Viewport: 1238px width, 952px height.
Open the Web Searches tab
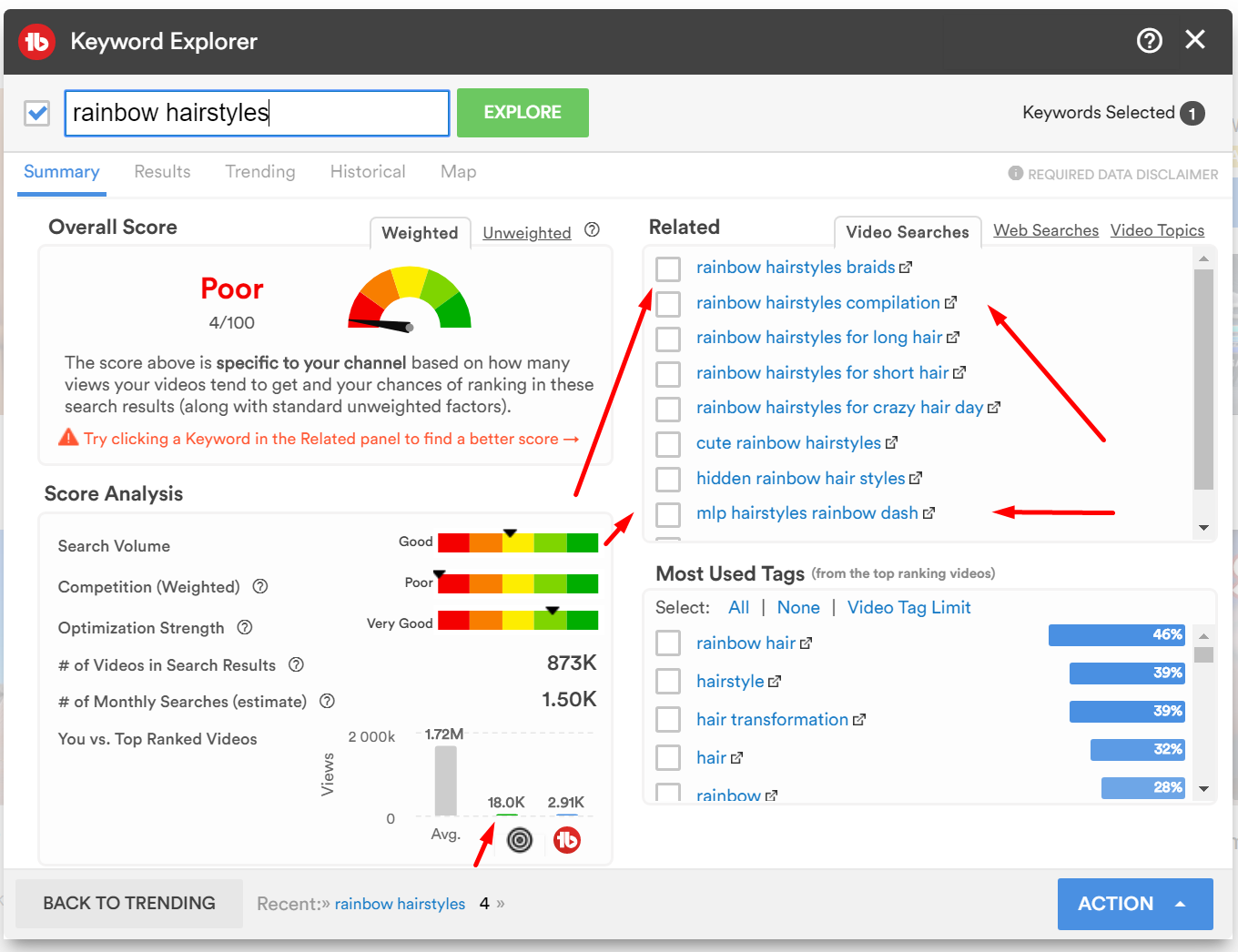(1045, 231)
